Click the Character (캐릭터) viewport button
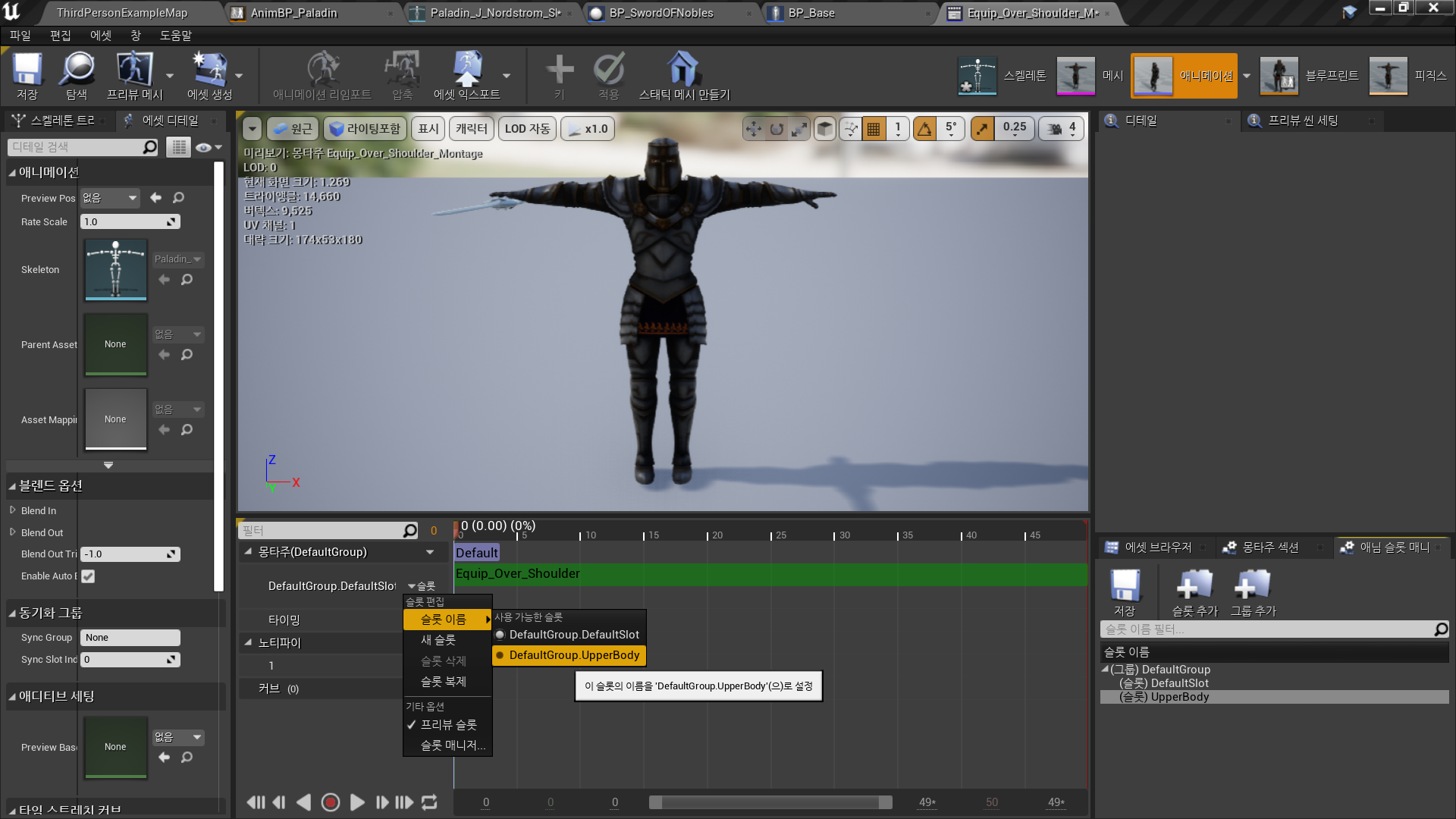 point(471,129)
